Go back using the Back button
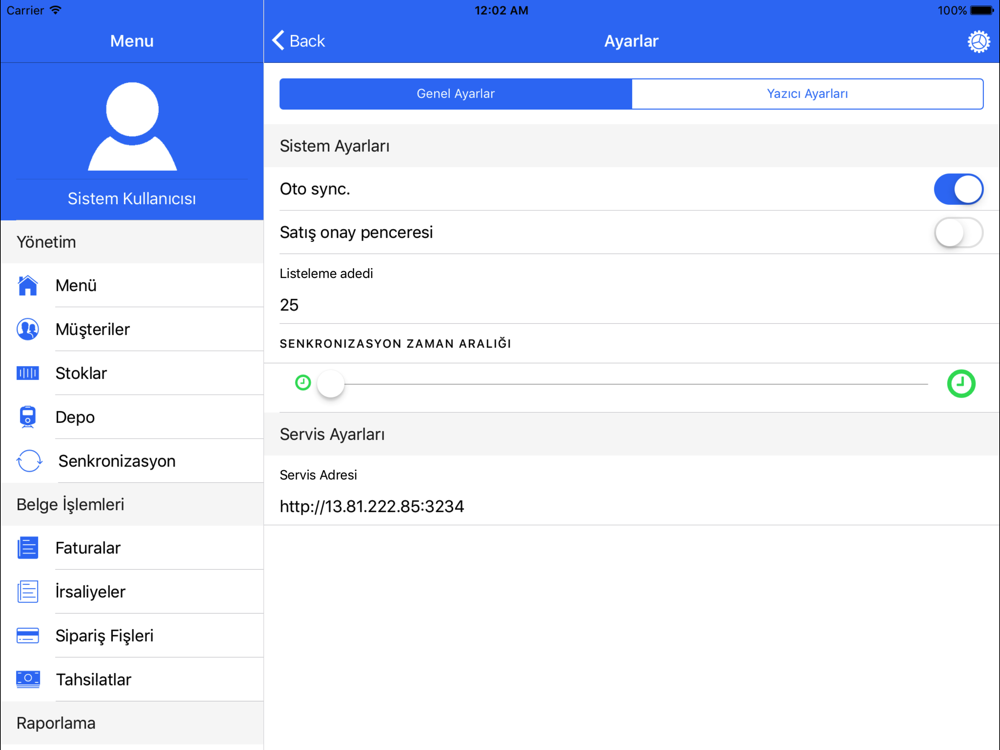 pyautogui.click(x=299, y=41)
